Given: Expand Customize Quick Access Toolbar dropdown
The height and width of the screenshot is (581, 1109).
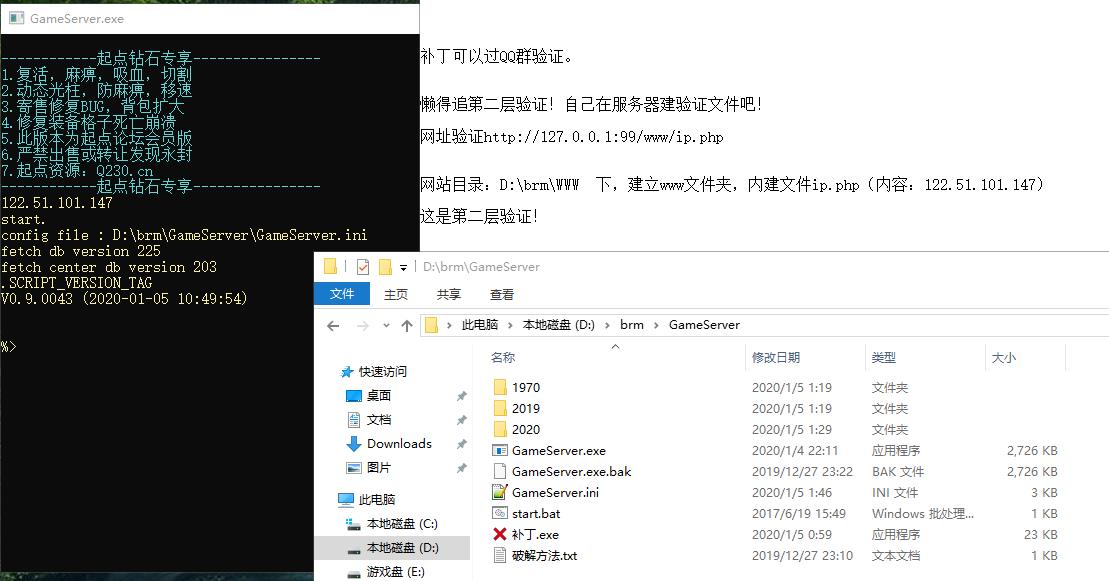Looking at the screenshot, I should [404, 267].
